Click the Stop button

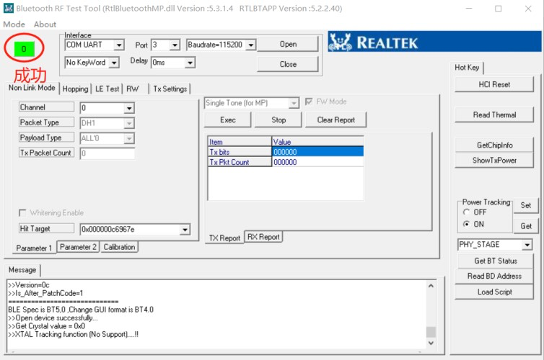278,120
